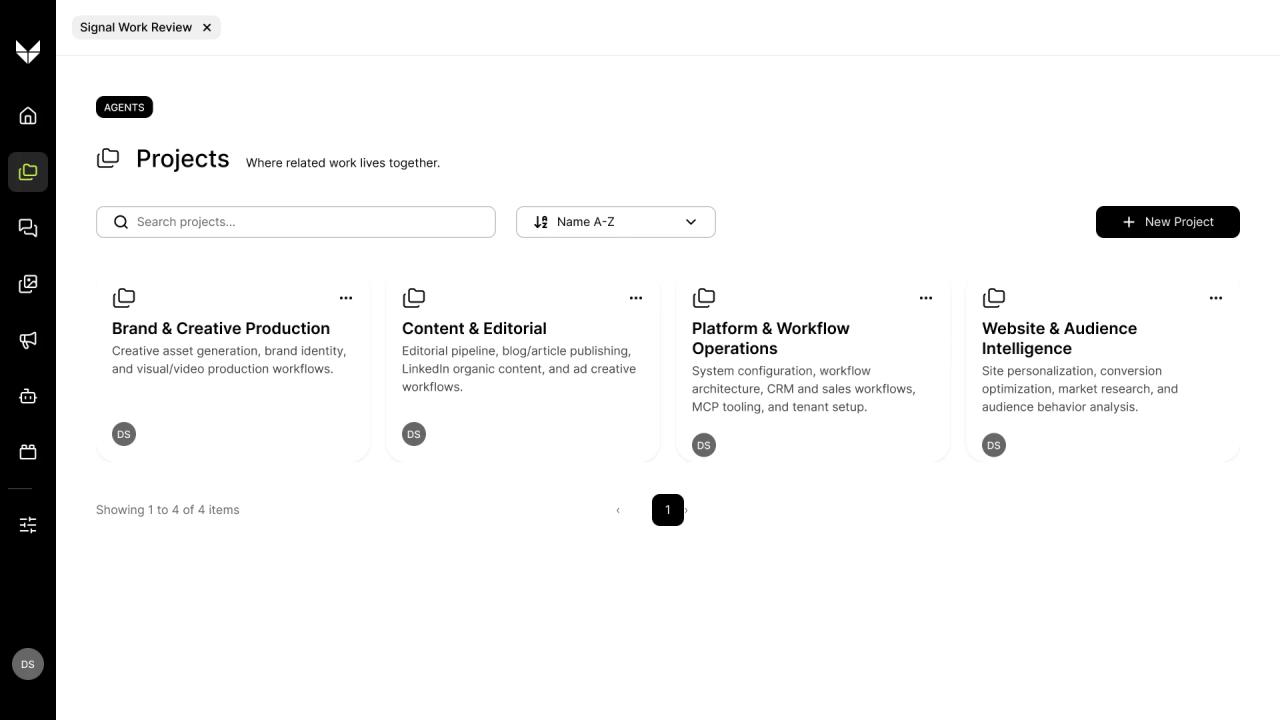Go to Home from the sidebar
This screenshot has height=720, width=1280.
click(x=28, y=116)
